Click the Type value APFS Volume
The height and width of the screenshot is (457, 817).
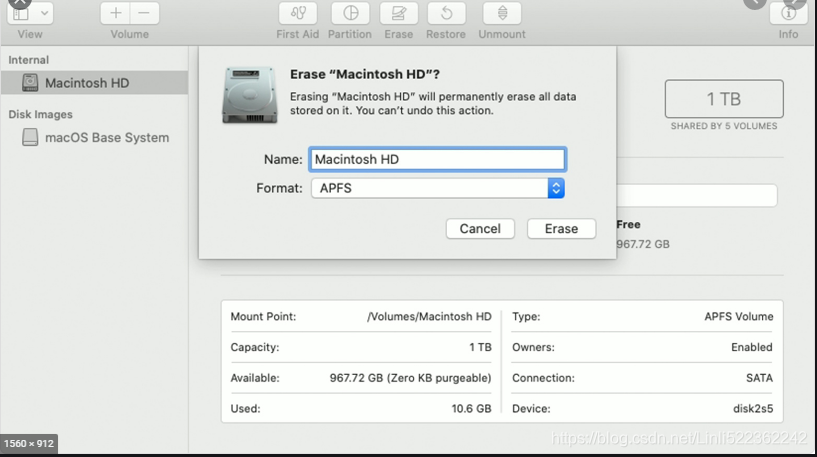[739, 316]
